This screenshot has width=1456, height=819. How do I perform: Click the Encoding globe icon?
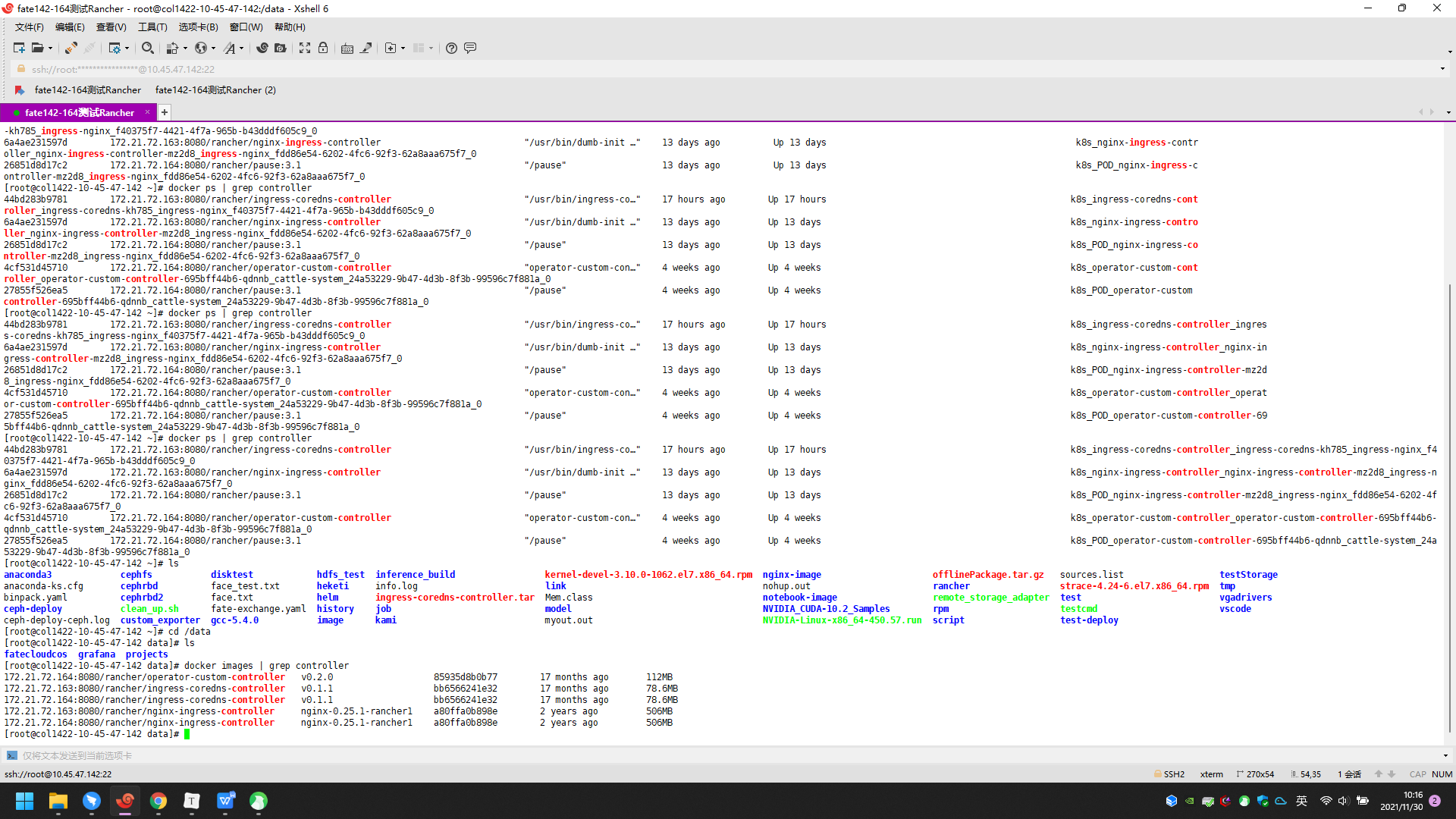pyautogui.click(x=201, y=48)
